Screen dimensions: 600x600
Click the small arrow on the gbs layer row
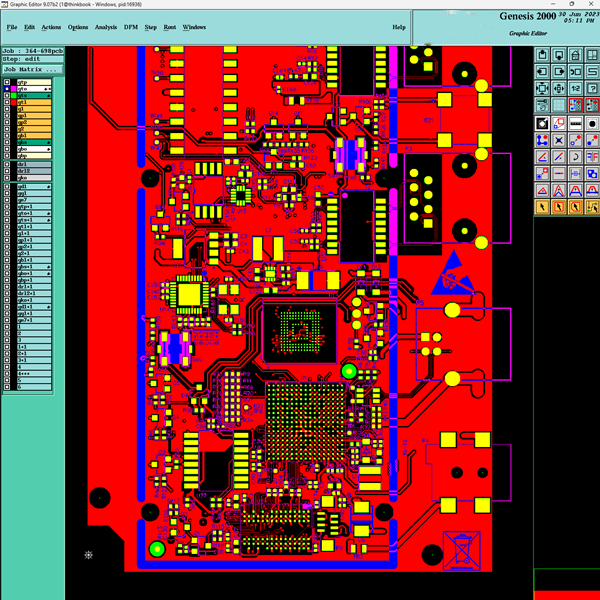tap(48, 142)
